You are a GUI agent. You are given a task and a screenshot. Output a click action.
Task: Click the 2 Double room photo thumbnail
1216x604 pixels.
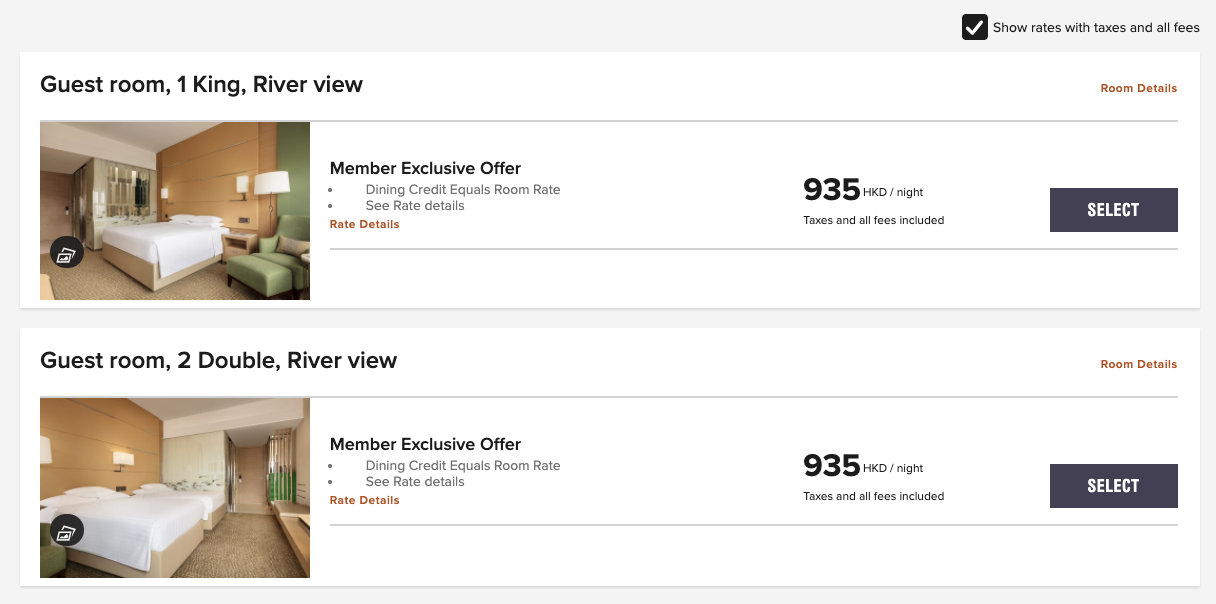(x=175, y=487)
